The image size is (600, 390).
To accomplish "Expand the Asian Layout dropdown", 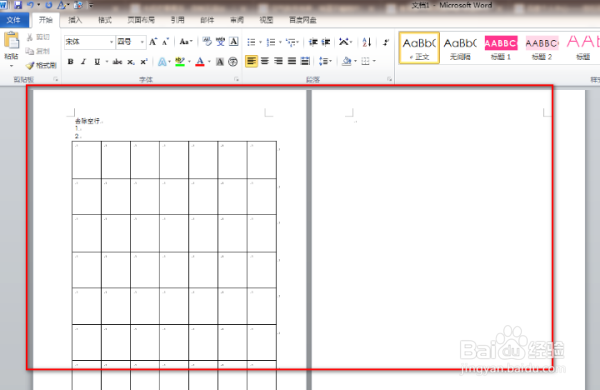I will (345, 42).
